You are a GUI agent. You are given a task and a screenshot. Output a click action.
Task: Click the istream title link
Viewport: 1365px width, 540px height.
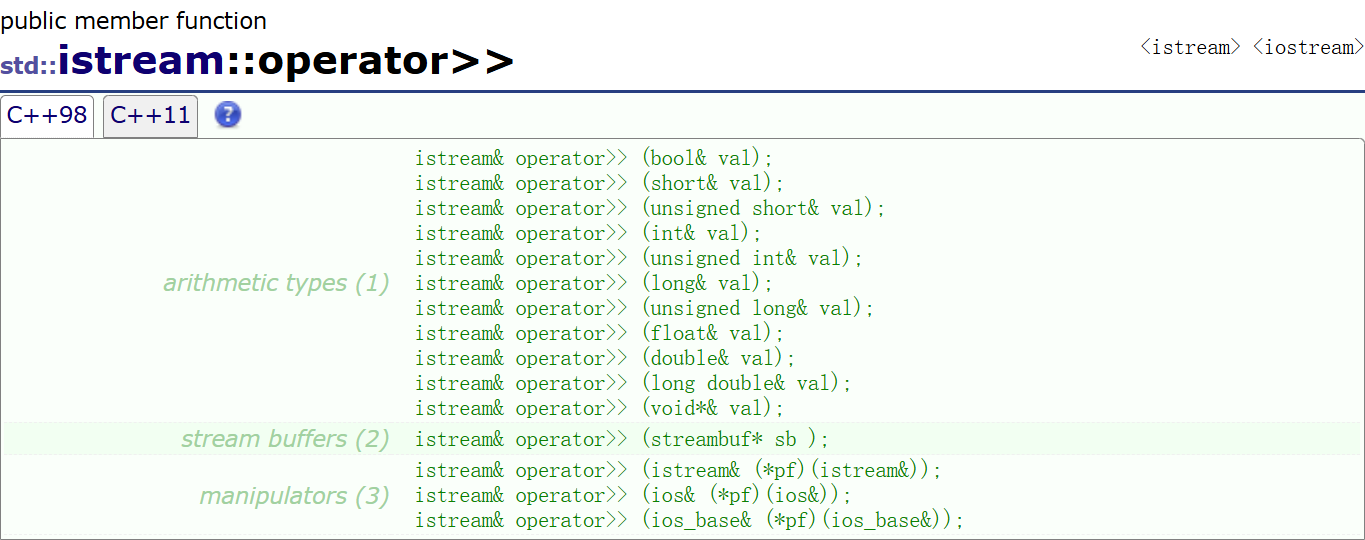coord(141,61)
